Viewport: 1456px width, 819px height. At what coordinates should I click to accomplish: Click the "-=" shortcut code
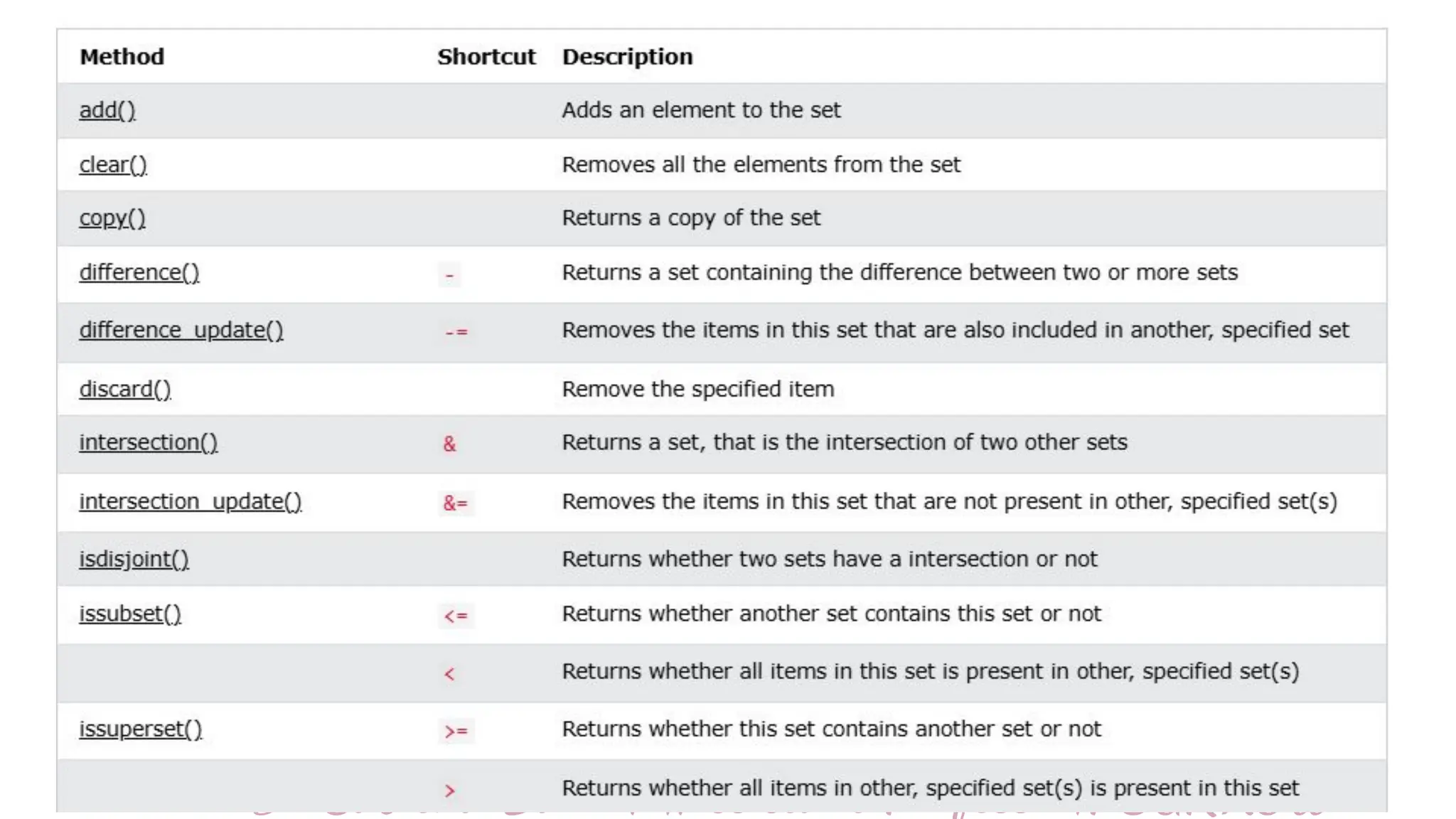coord(456,332)
